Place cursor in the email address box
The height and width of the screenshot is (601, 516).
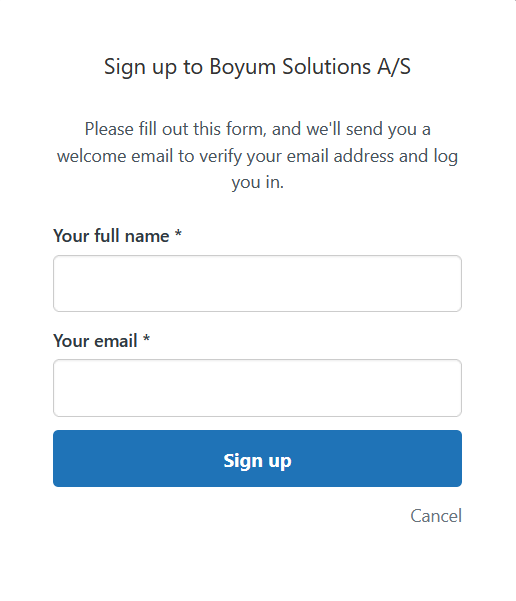(257, 388)
